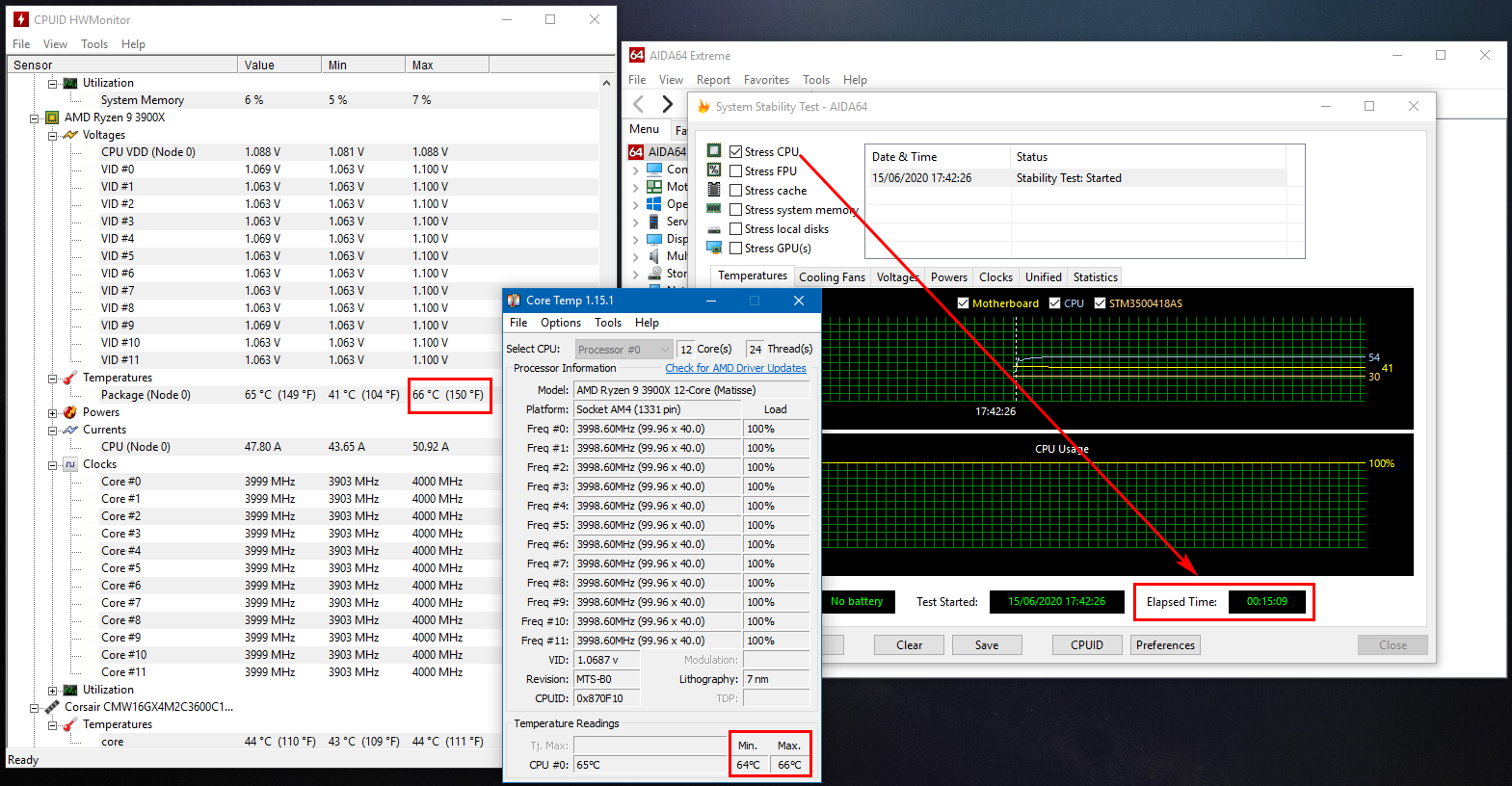1512x786 pixels.
Task: Go back using AIDA64 left arrow button
Action: (638, 104)
